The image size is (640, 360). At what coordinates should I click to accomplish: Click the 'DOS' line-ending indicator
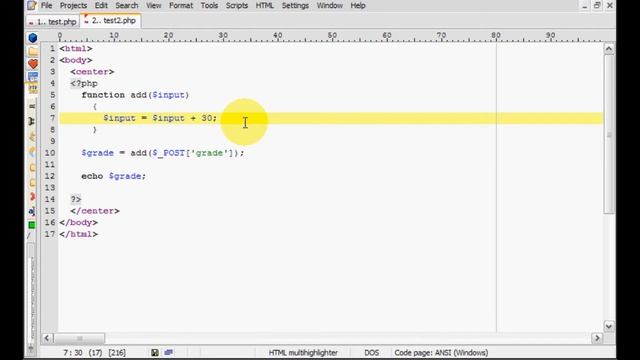click(x=371, y=353)
